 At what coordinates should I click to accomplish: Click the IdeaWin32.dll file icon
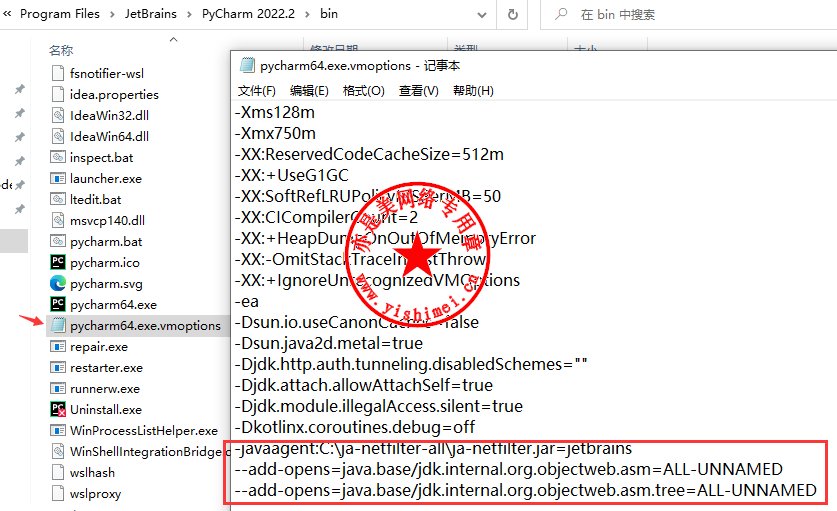[58, 115]
